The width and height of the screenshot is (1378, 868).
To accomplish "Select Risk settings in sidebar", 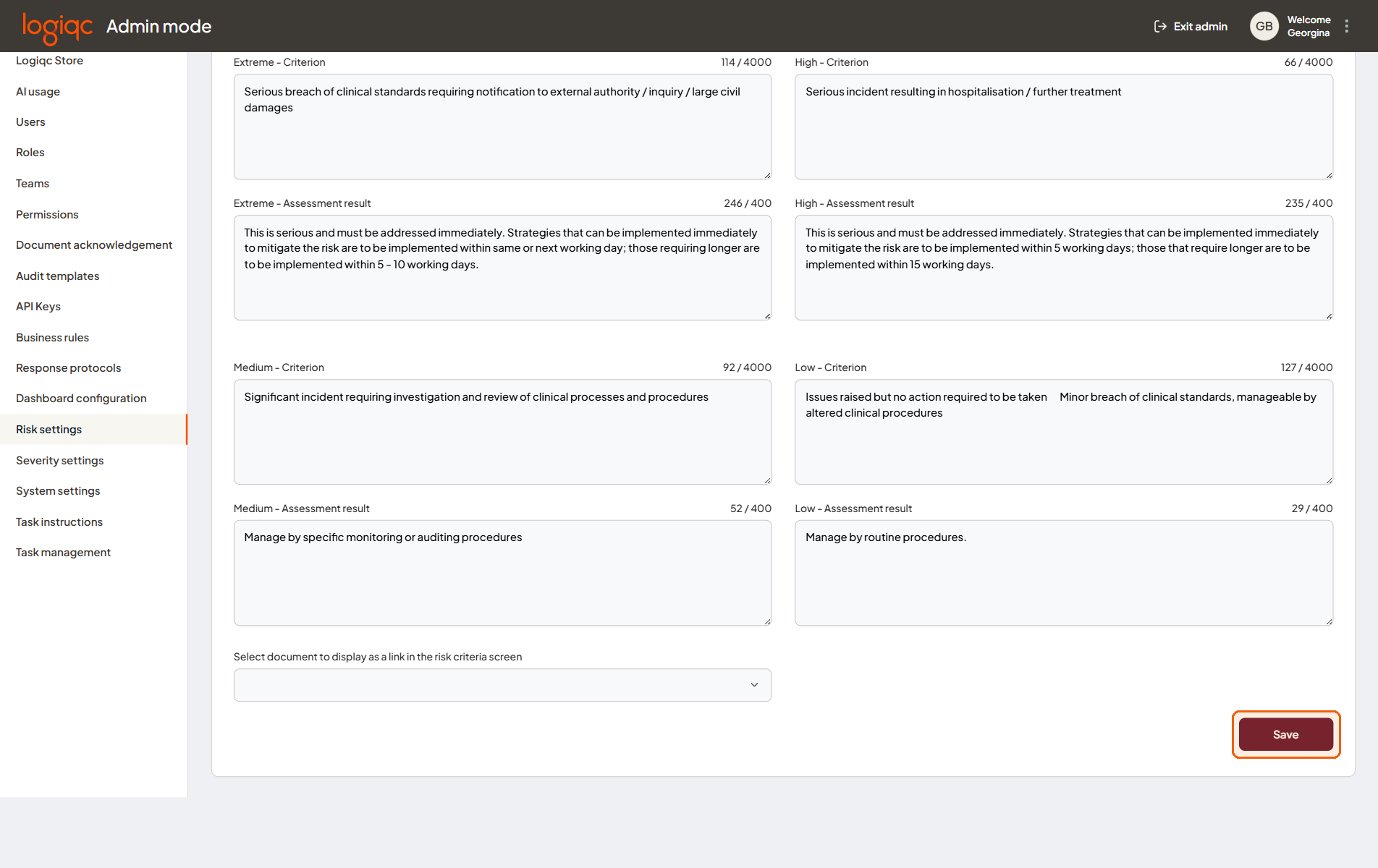I will (93, 430).
